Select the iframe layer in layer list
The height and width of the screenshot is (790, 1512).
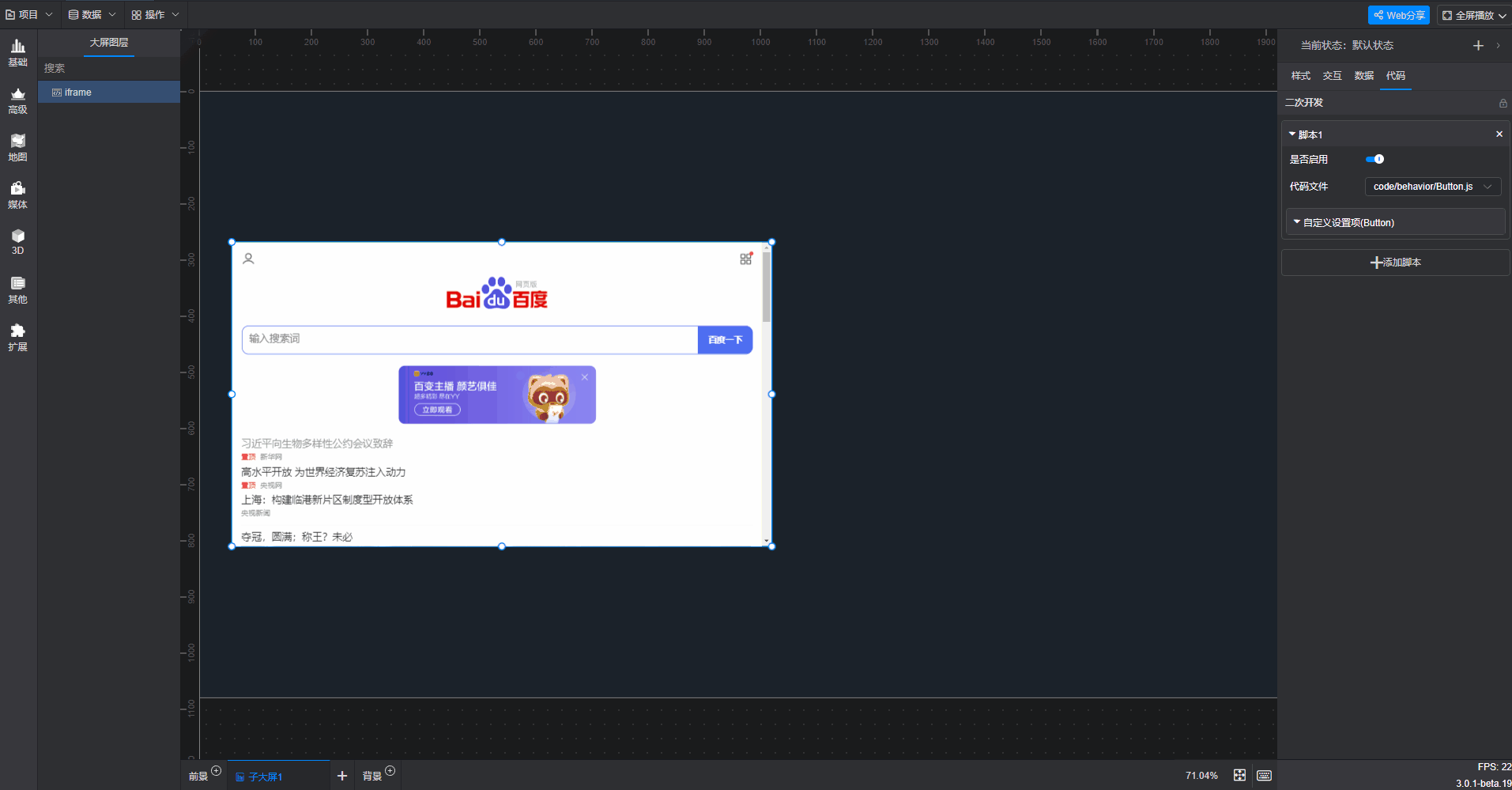pos(109,93)
